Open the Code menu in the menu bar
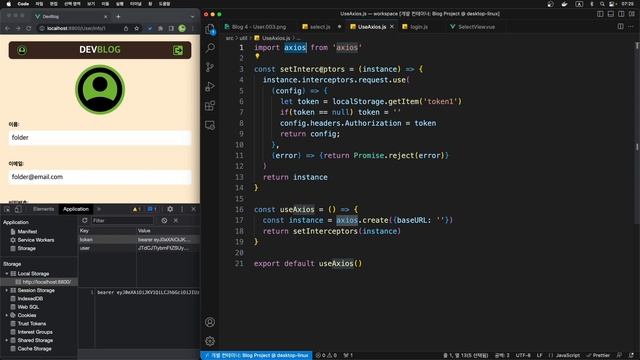The image size is (640, 360). 23,4
